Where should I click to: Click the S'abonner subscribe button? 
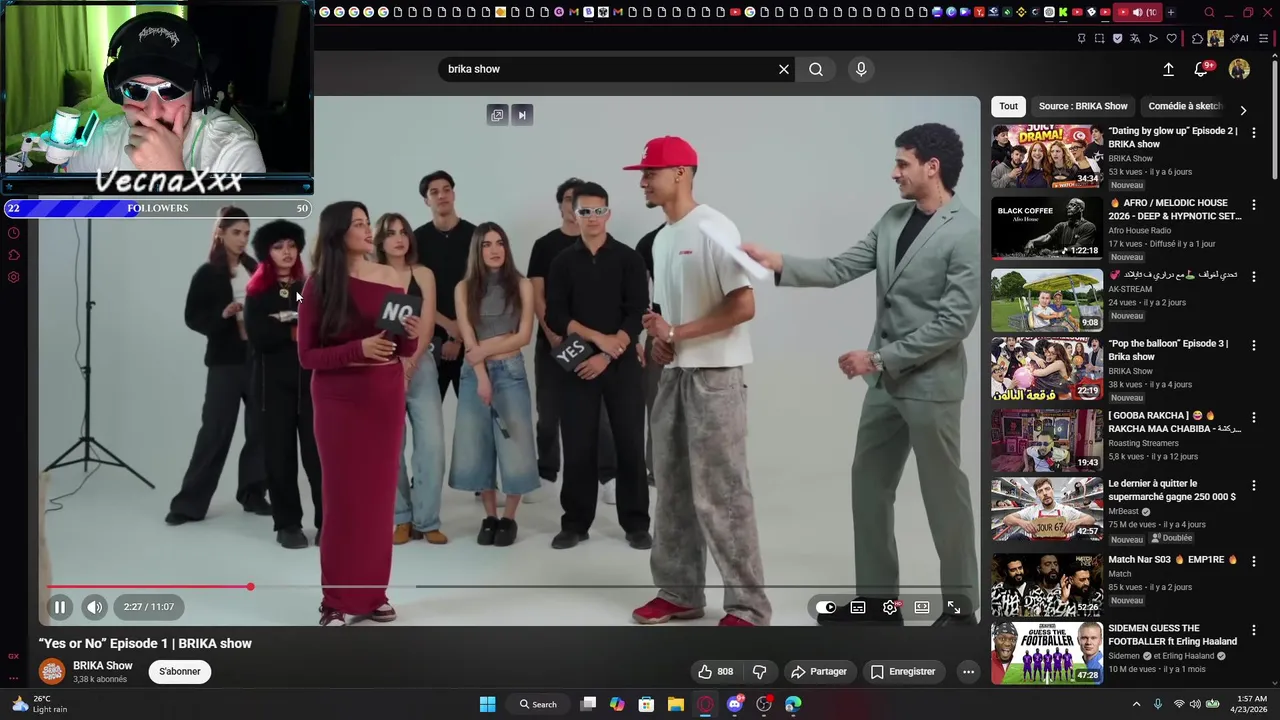[x=180, y=672]
